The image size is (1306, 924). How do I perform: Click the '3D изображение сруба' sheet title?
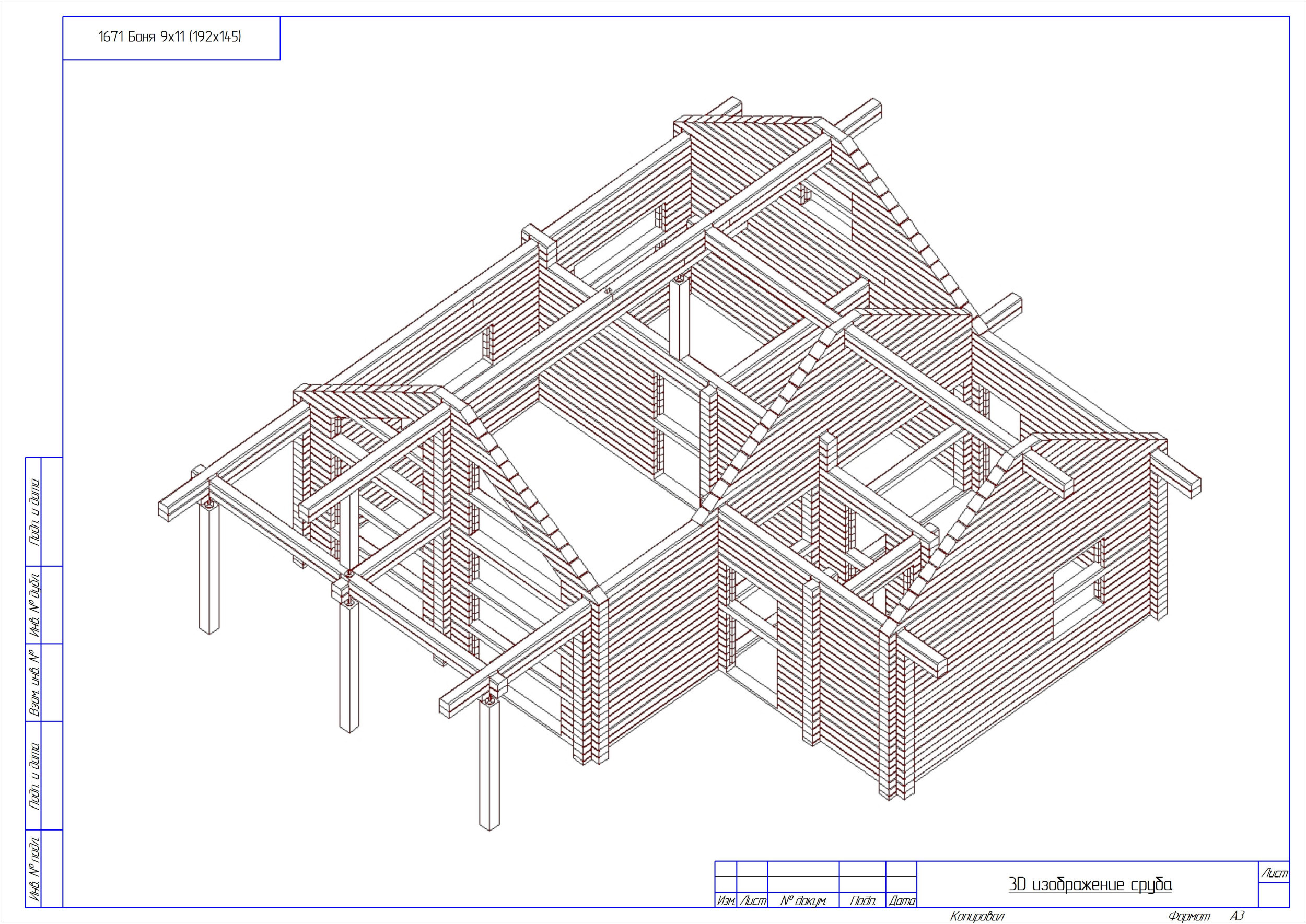(x=1090, y=885)
